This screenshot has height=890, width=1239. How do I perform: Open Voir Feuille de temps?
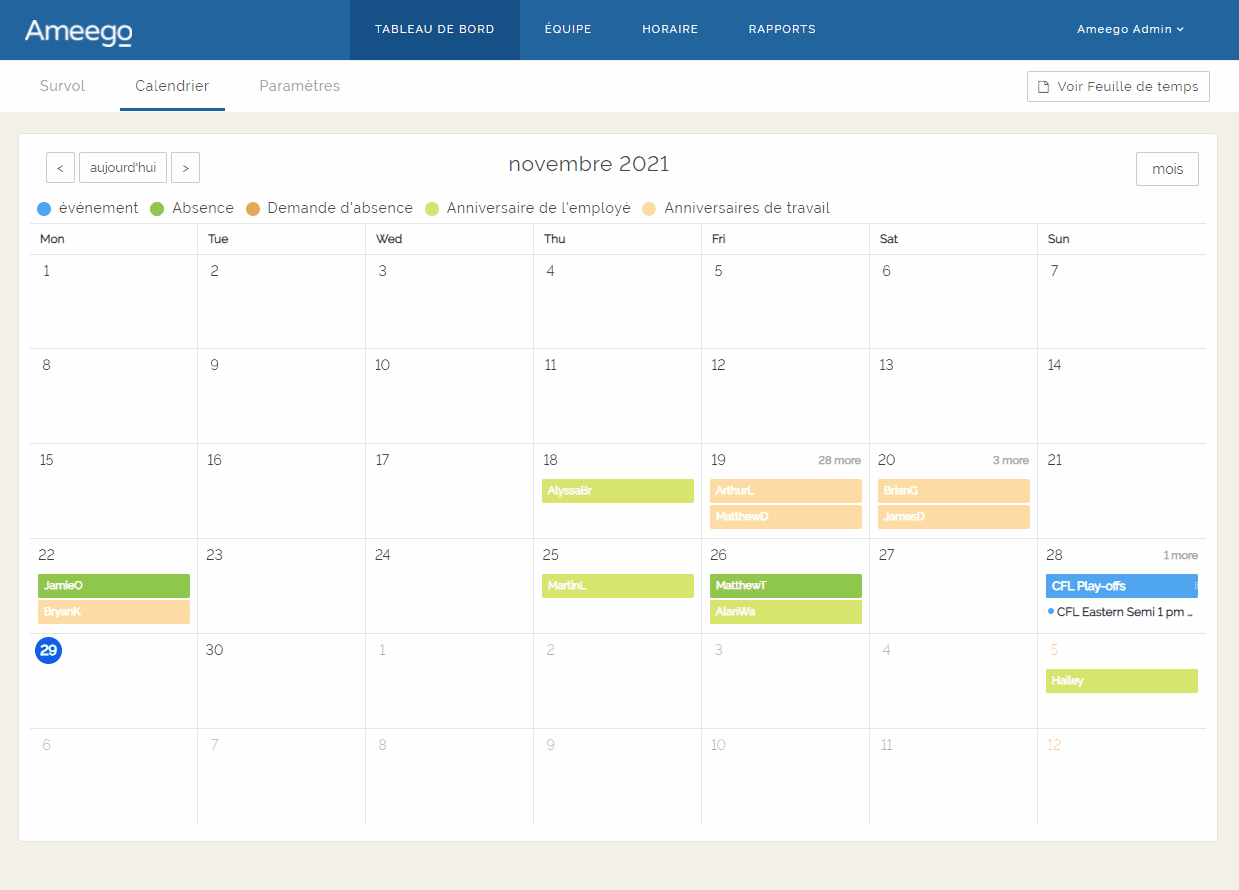[1117, 86]
